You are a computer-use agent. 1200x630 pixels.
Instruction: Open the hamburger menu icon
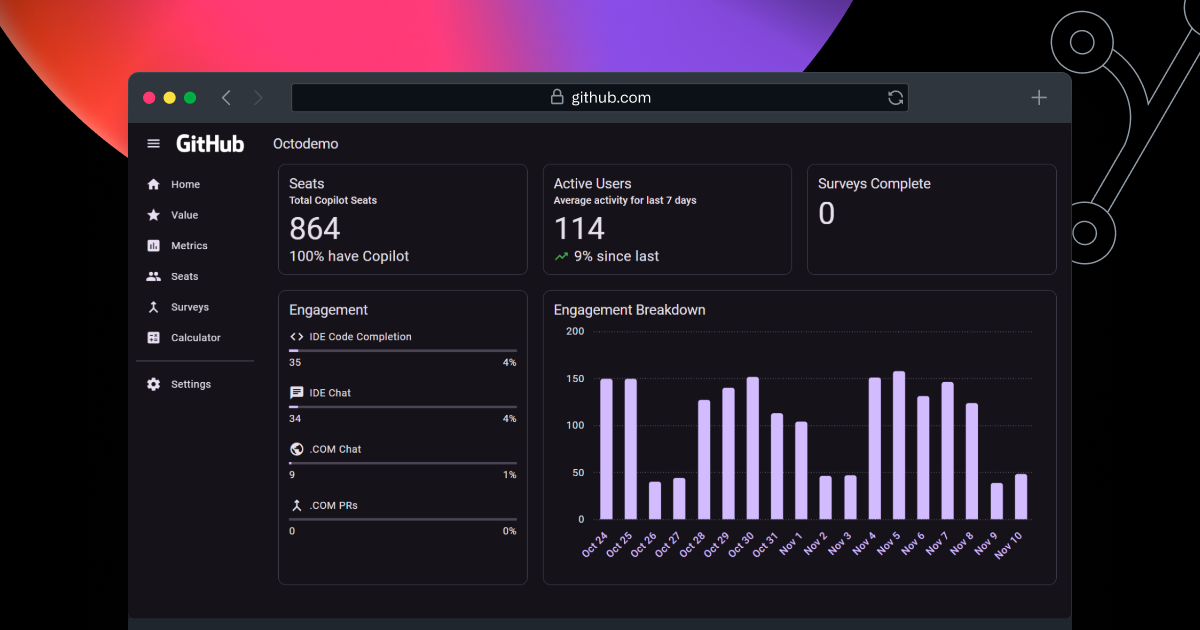[x=153, y=144]
